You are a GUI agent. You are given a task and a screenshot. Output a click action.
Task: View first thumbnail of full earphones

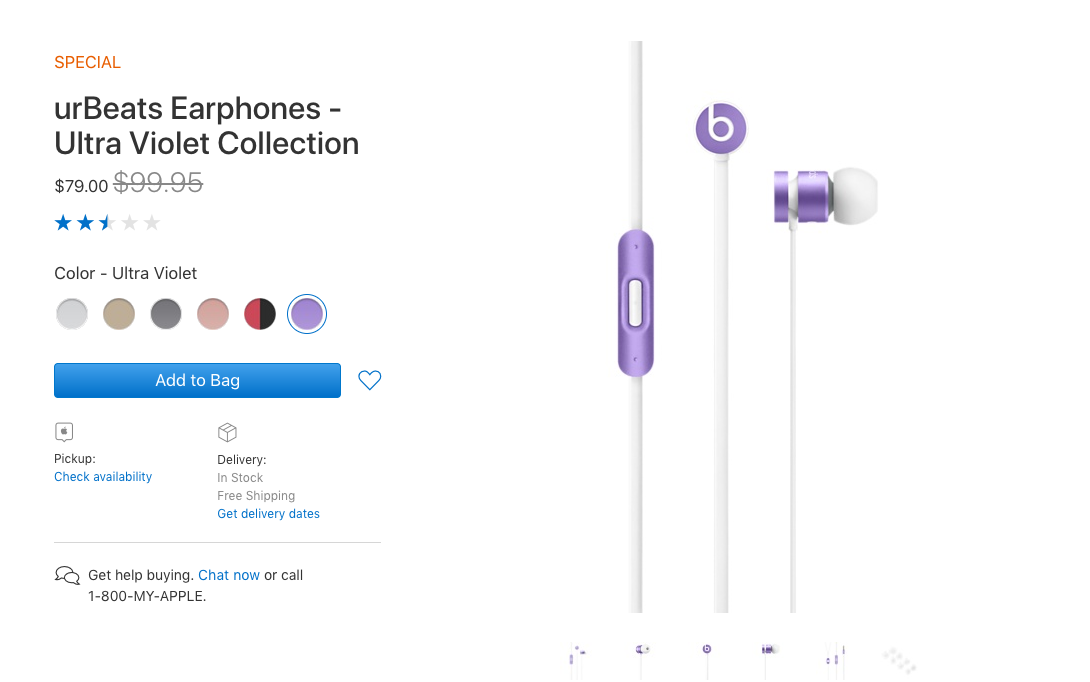tap(577, 655)
